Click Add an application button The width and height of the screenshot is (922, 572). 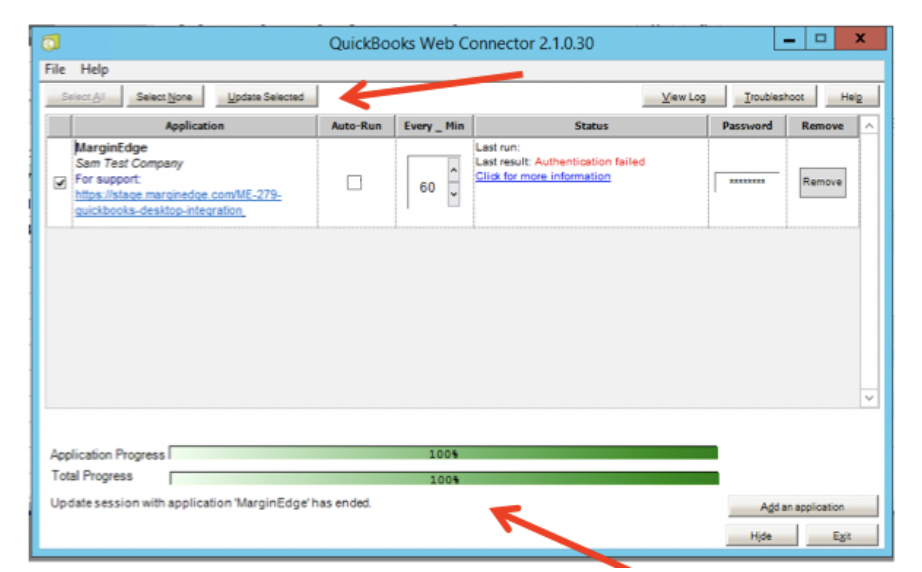click(803, 506)
